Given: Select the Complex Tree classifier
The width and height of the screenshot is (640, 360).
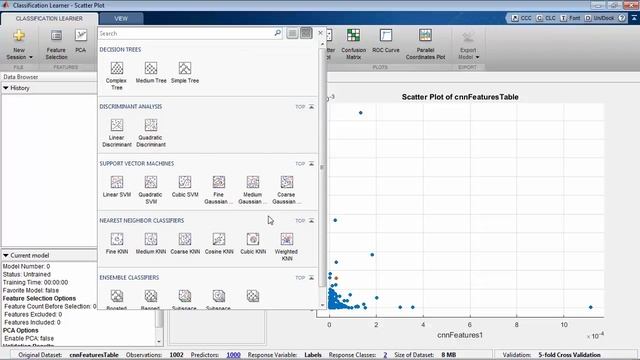Looking at the screenshot, I should click(x=117, y=76).
